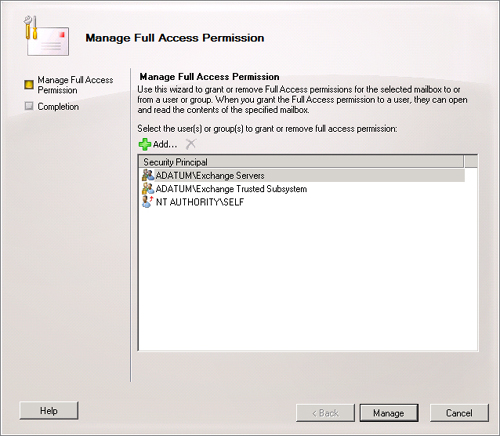Click the gray Completion step indicator
Image resolution: width=500 pixels, height=436 pixels.
(29, 106)
